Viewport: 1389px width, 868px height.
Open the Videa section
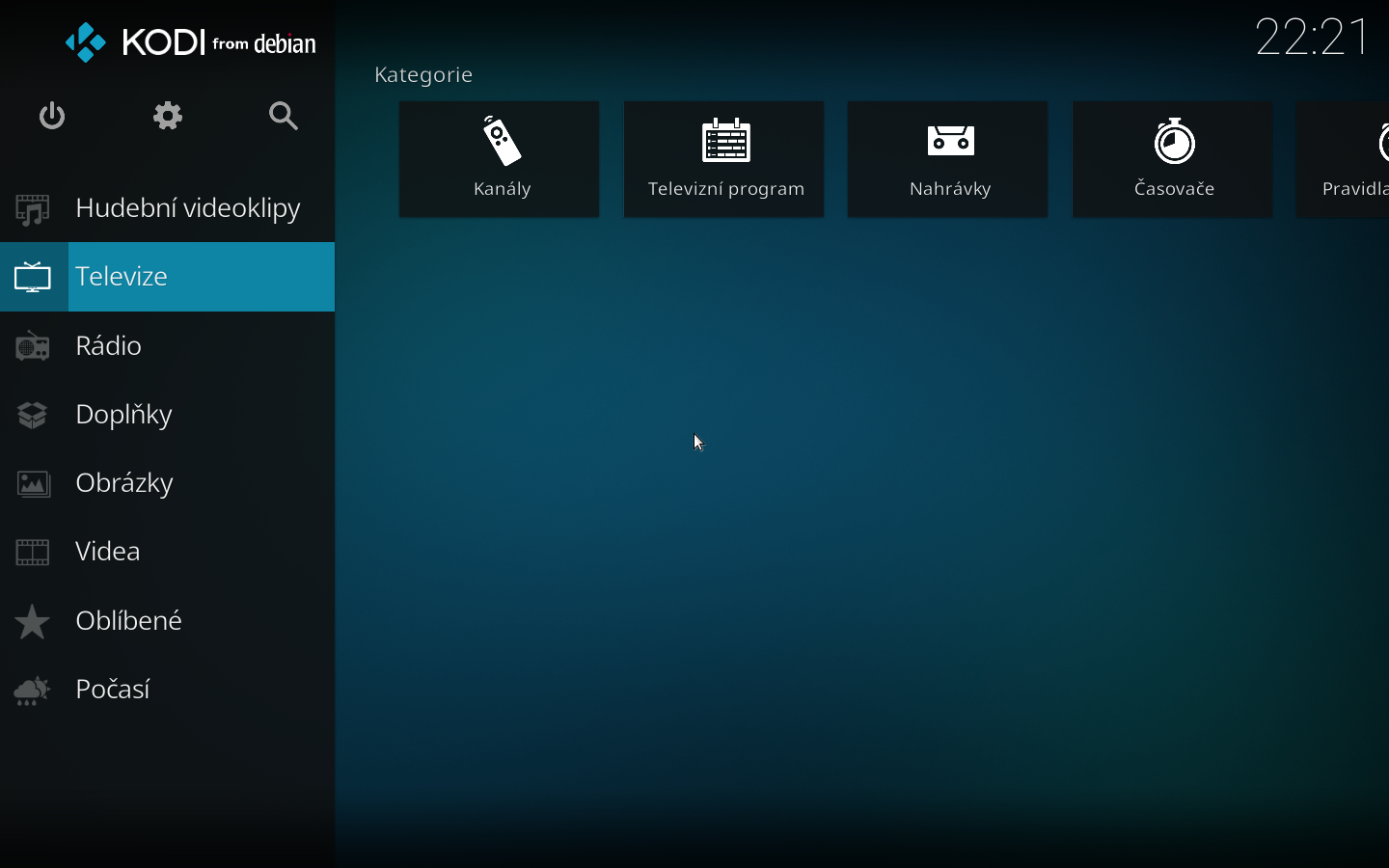tap(168, 551)
